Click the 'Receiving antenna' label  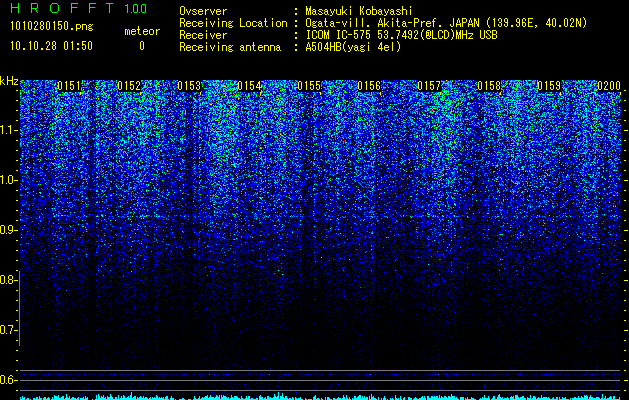(x=230, y=47)
